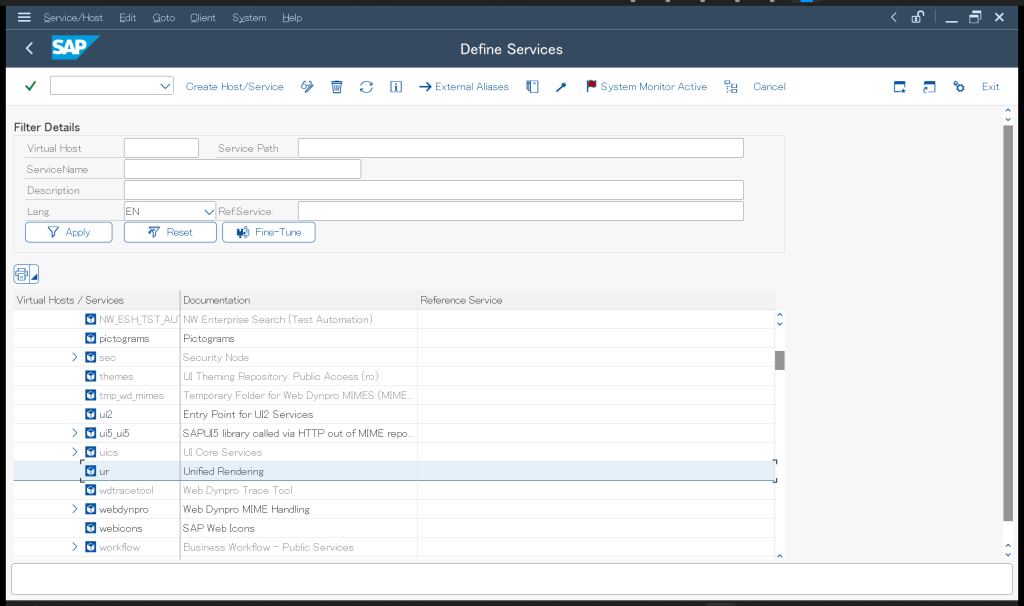Screen dimensions: 1024x606
Task: Expand the sec Security Node
Action: point(75,357)
